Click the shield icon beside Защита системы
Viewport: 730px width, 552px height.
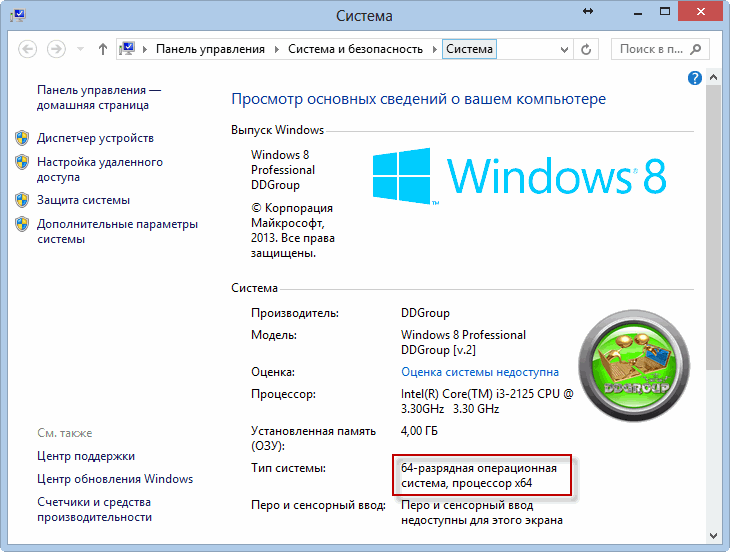[x=22, y=200]
